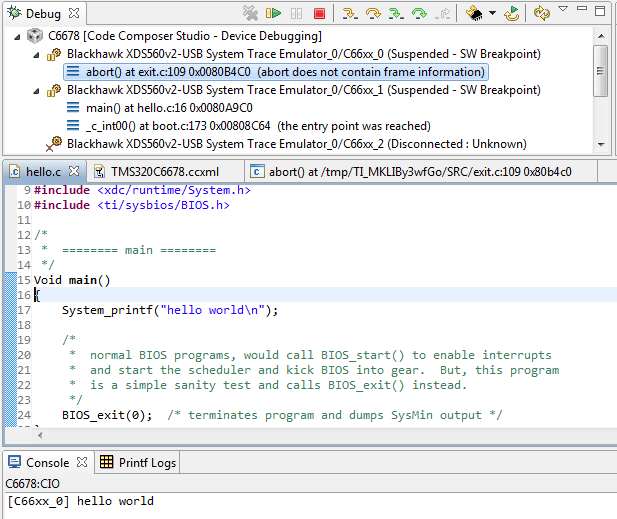Screen dimensions: 617x519
Task: Click the Debug view vertical scrollbar thumb
Action: coord(601,71)
